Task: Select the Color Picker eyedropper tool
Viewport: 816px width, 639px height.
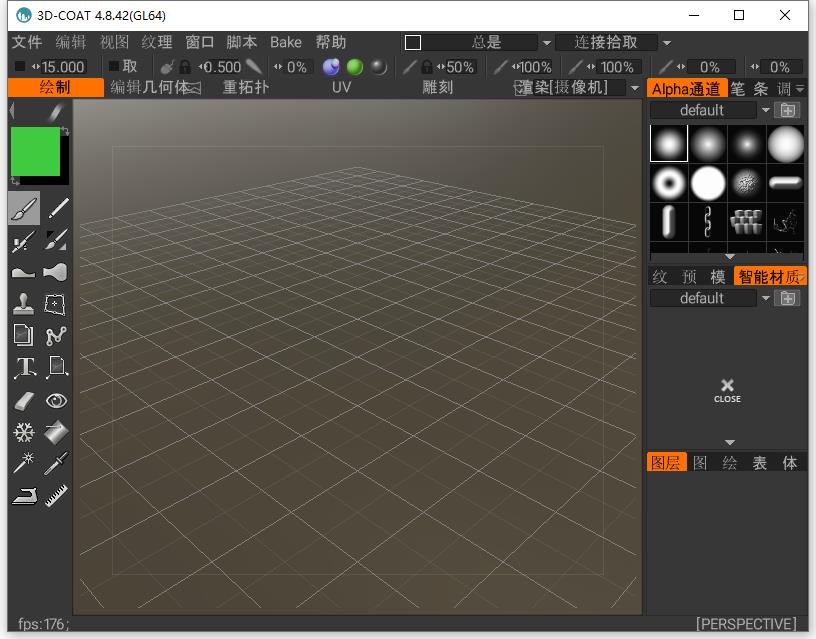Action: (x=57, y=463)
